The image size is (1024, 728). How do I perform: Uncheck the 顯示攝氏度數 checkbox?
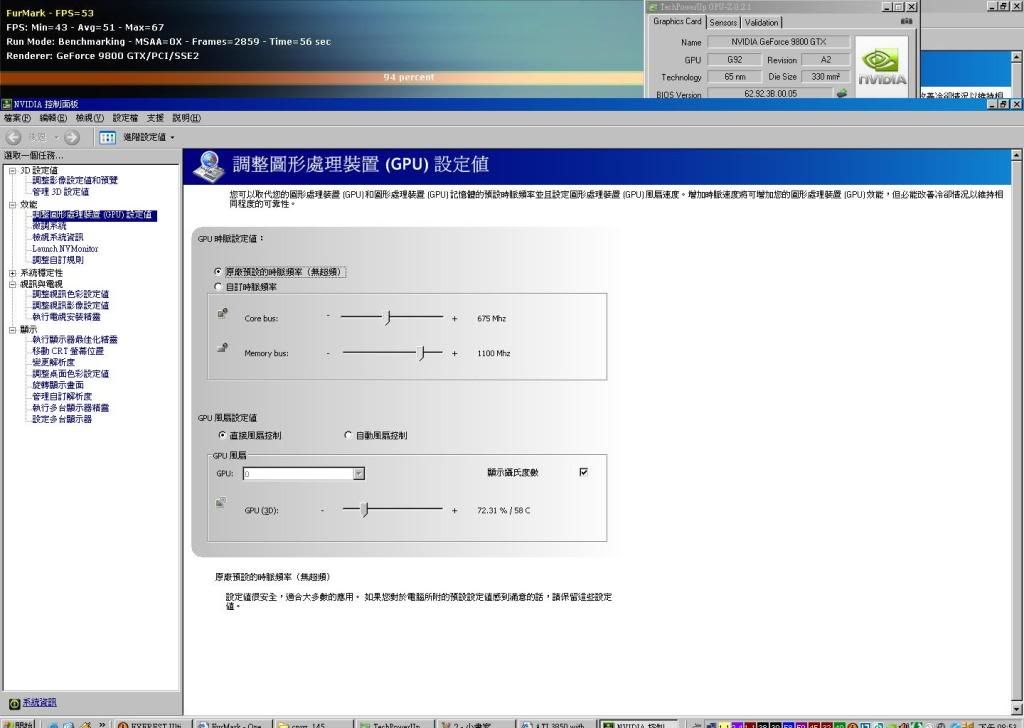pos(584,472)
